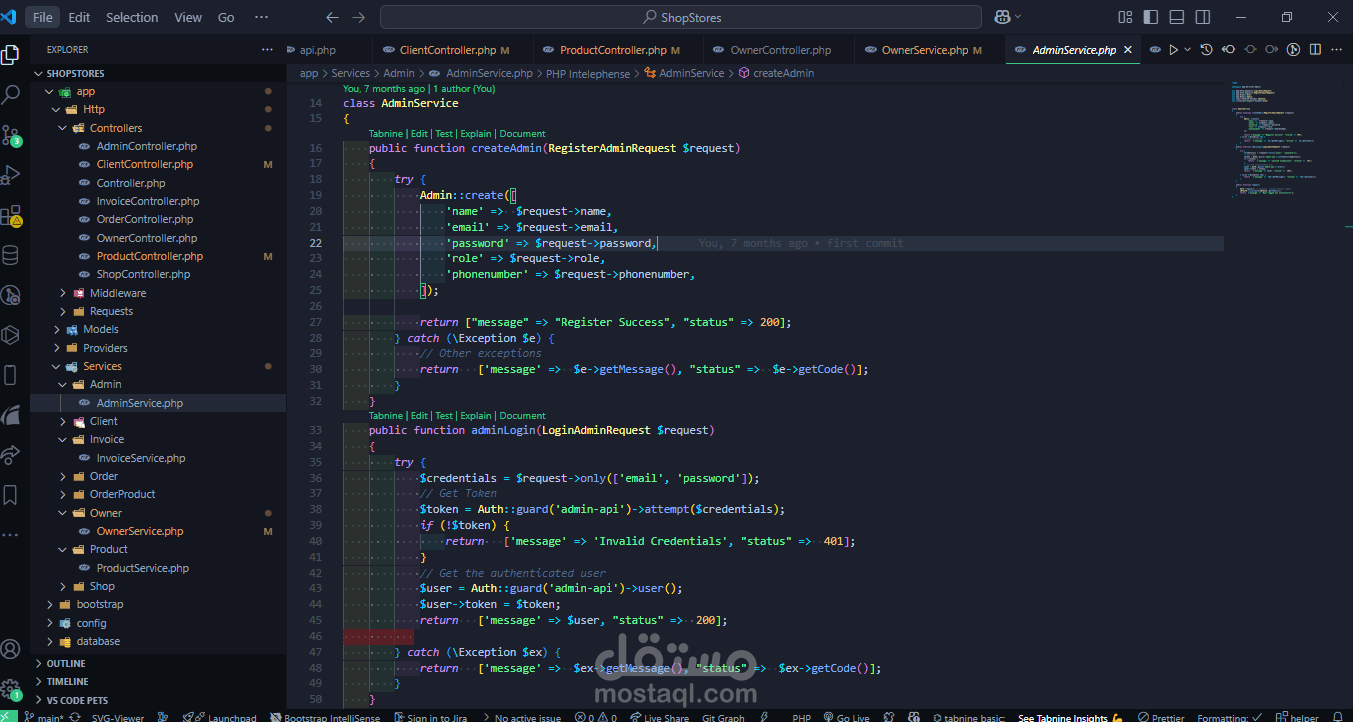Go back with the left arrow
1353x722 pixels.
click(333, 17)
